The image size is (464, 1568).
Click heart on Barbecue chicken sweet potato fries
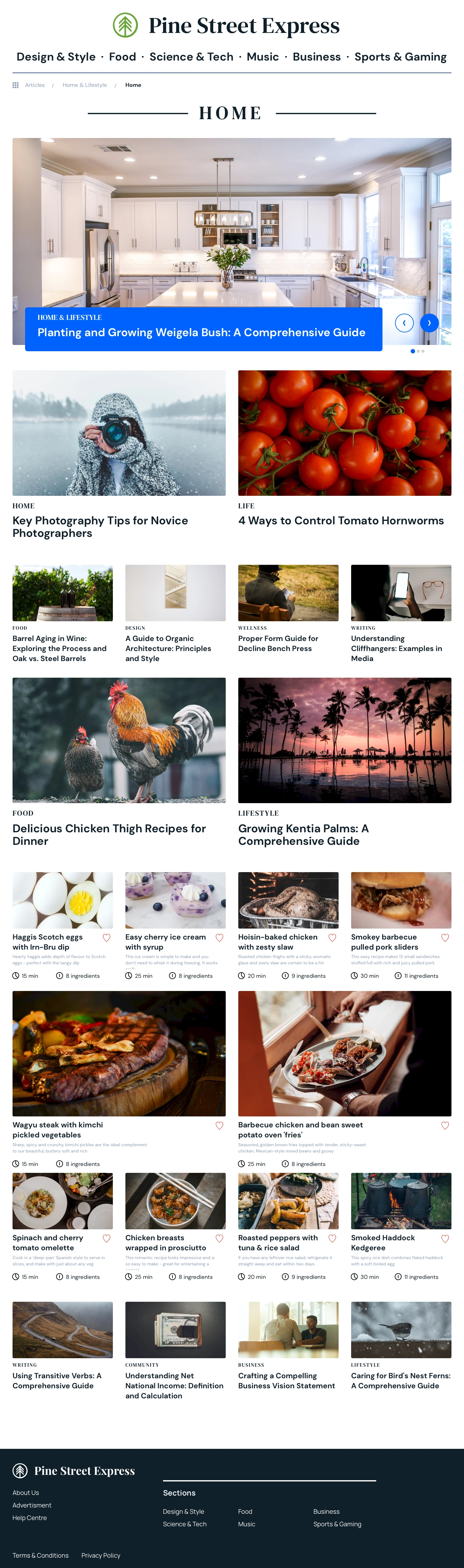tap(445, 1126)
